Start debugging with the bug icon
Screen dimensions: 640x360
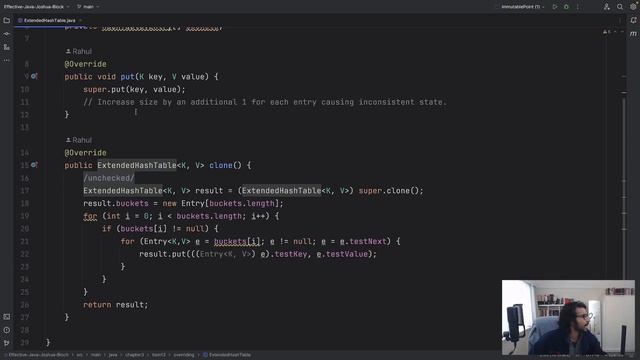pos(566,7)
